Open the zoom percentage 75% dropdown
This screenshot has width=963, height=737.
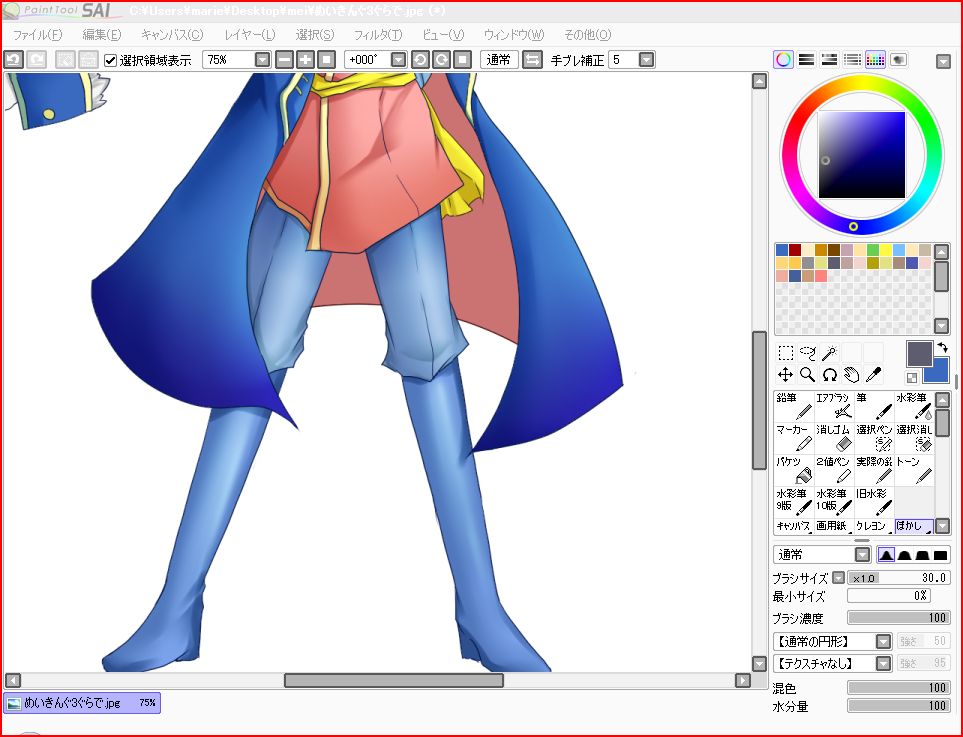[x=262, y=60]
